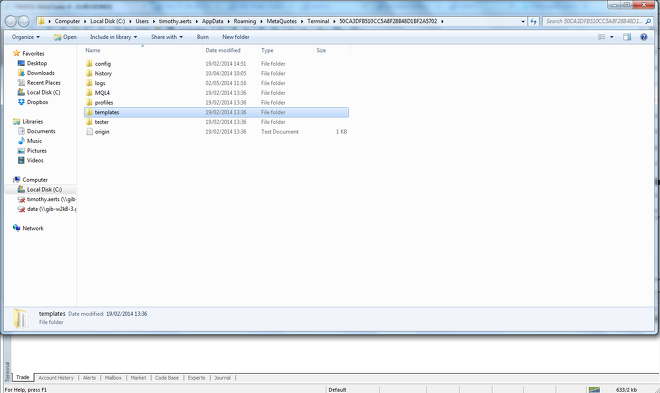Click the New folder button
This screenshot has height=393, width=660.
(x=236, y=37)
